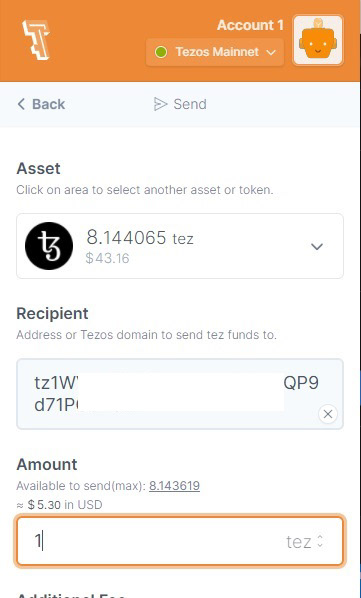The width and height of the screenshot is (361, 598).
Task: Click the Account 1 name label
Action: (x=250, y=25)
